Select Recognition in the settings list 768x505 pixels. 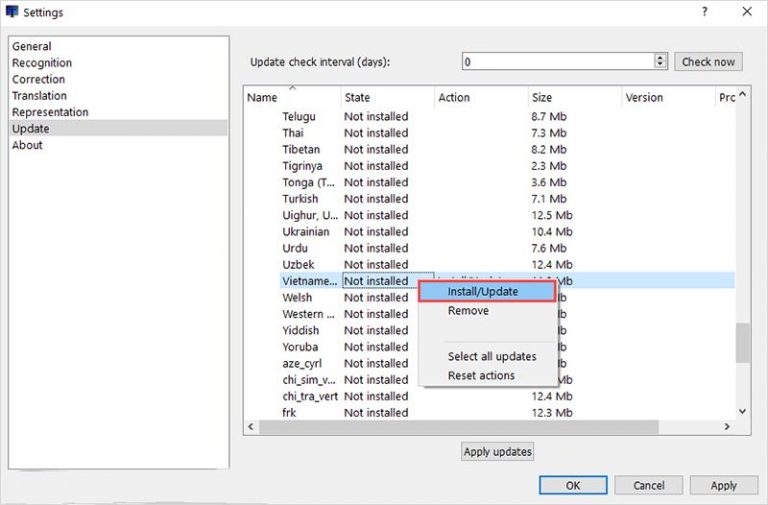[42, 63]
